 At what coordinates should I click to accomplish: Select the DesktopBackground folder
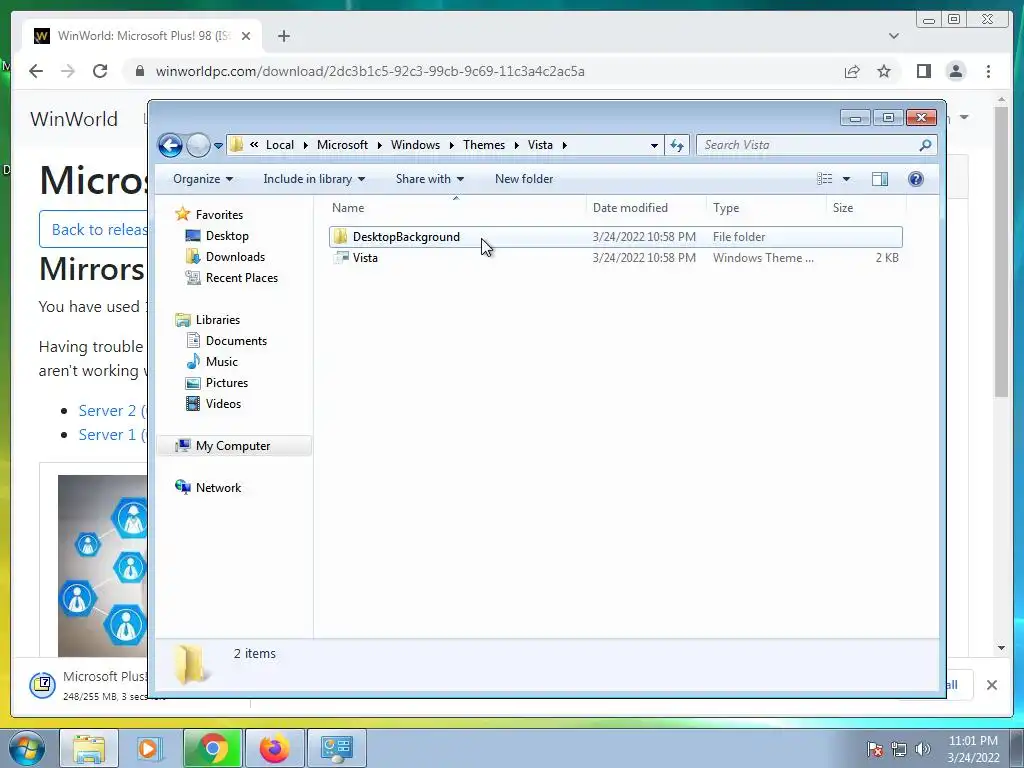(x=616, y=236)
